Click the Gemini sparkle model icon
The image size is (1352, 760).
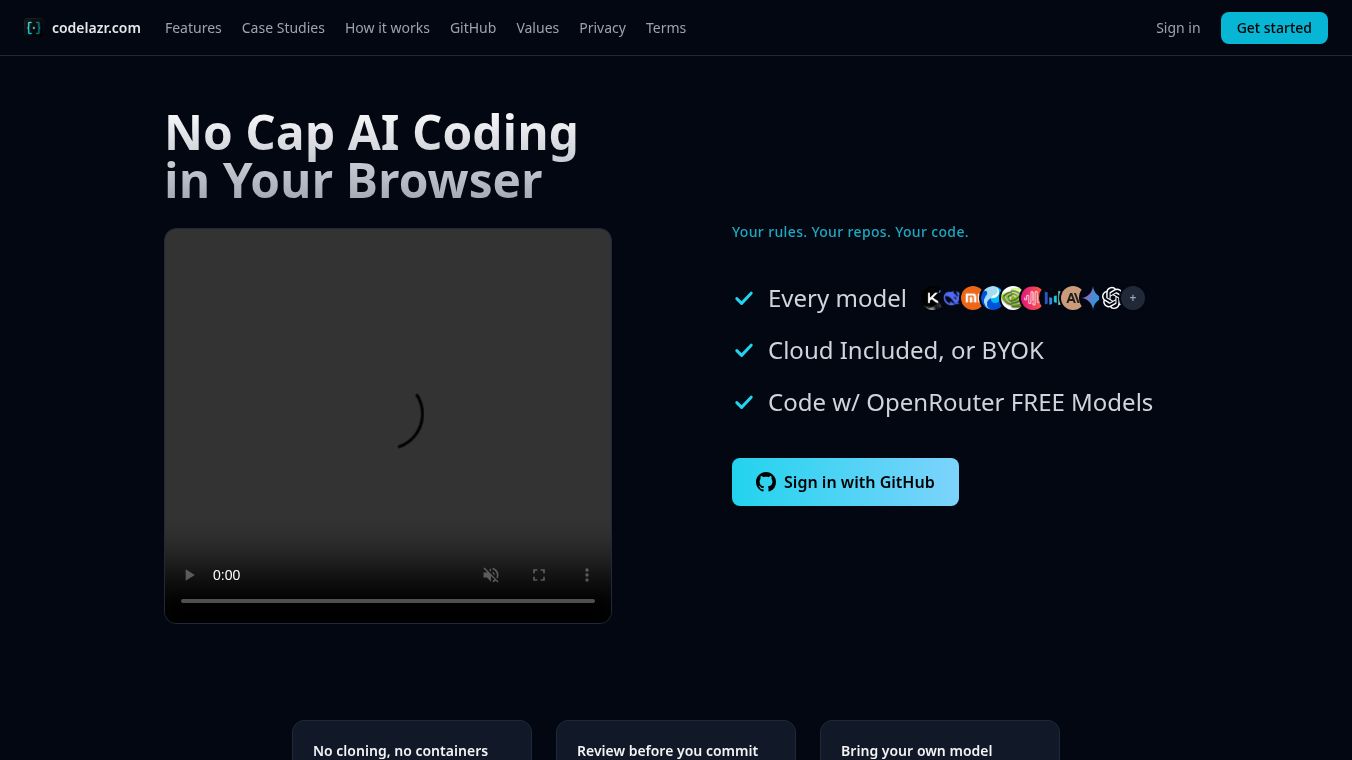click(x=1092, y=298)
